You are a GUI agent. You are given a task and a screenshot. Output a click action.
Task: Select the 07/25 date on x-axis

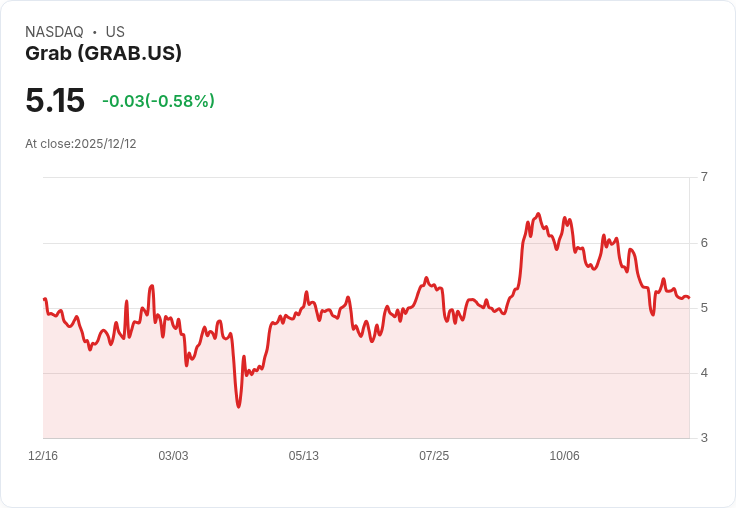434,456
